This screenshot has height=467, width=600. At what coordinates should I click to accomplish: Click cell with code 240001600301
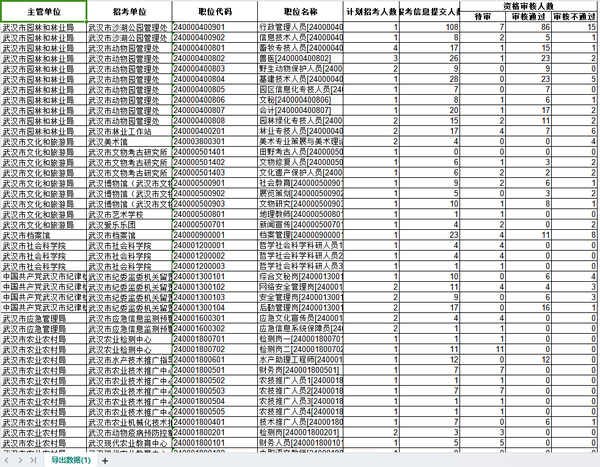pyautogui.click(x=215, y=318)
